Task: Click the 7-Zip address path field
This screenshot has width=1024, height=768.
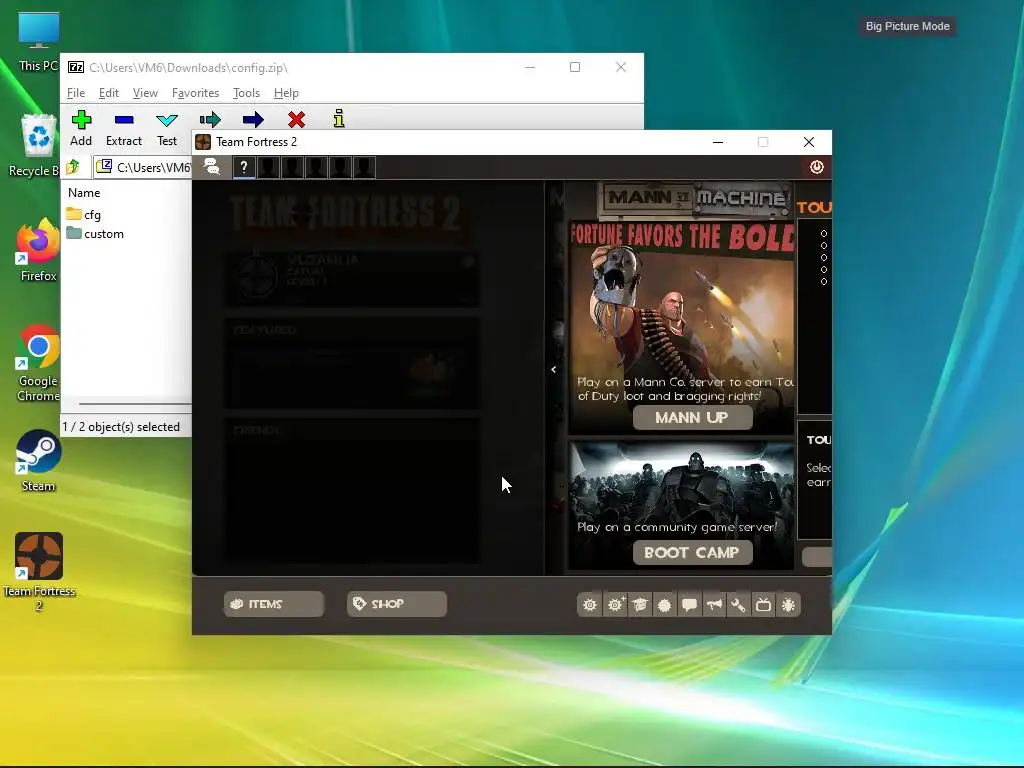Action: click(143, 167)
